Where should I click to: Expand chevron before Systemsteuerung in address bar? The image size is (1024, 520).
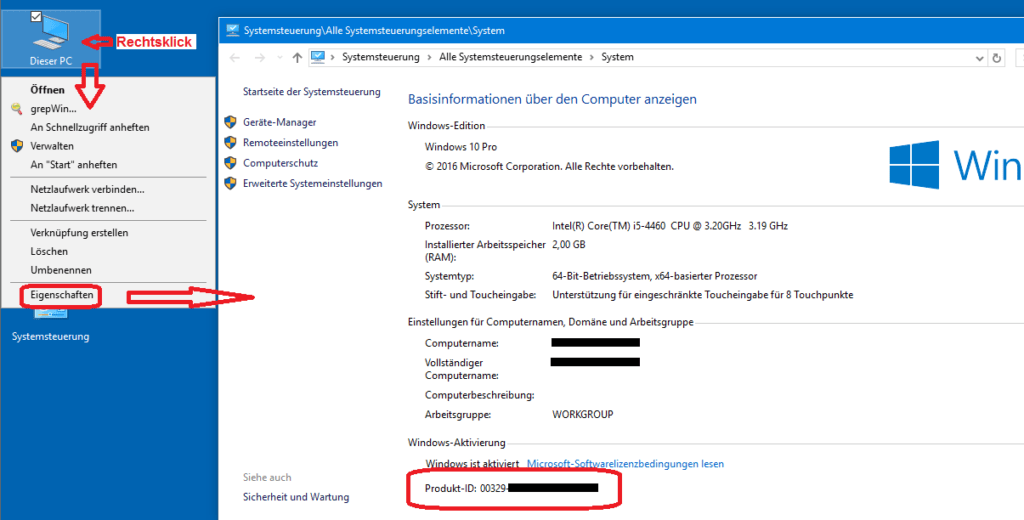(x=333, y=57)
